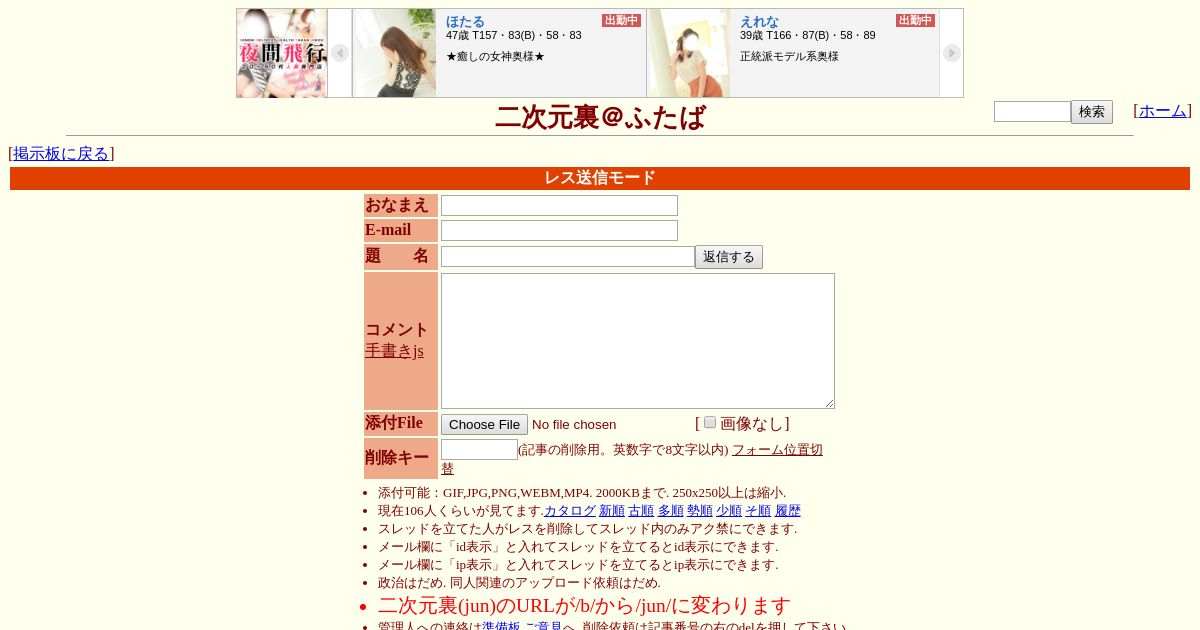1200x630 pixels.
Task: Return via the 掲示板に戻る link
Action: [x=61, y=154]
